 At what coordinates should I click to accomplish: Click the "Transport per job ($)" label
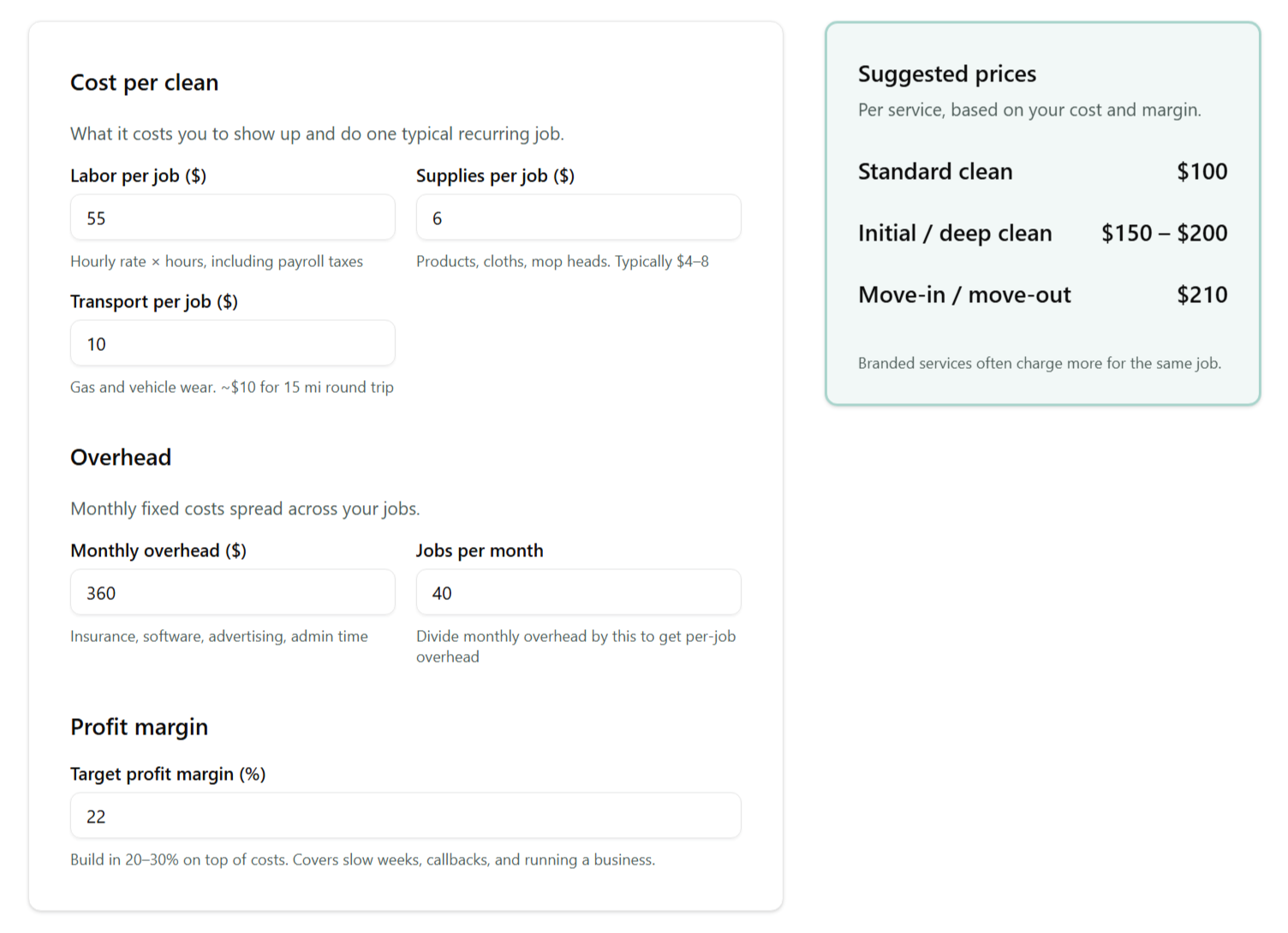point(154,301)
